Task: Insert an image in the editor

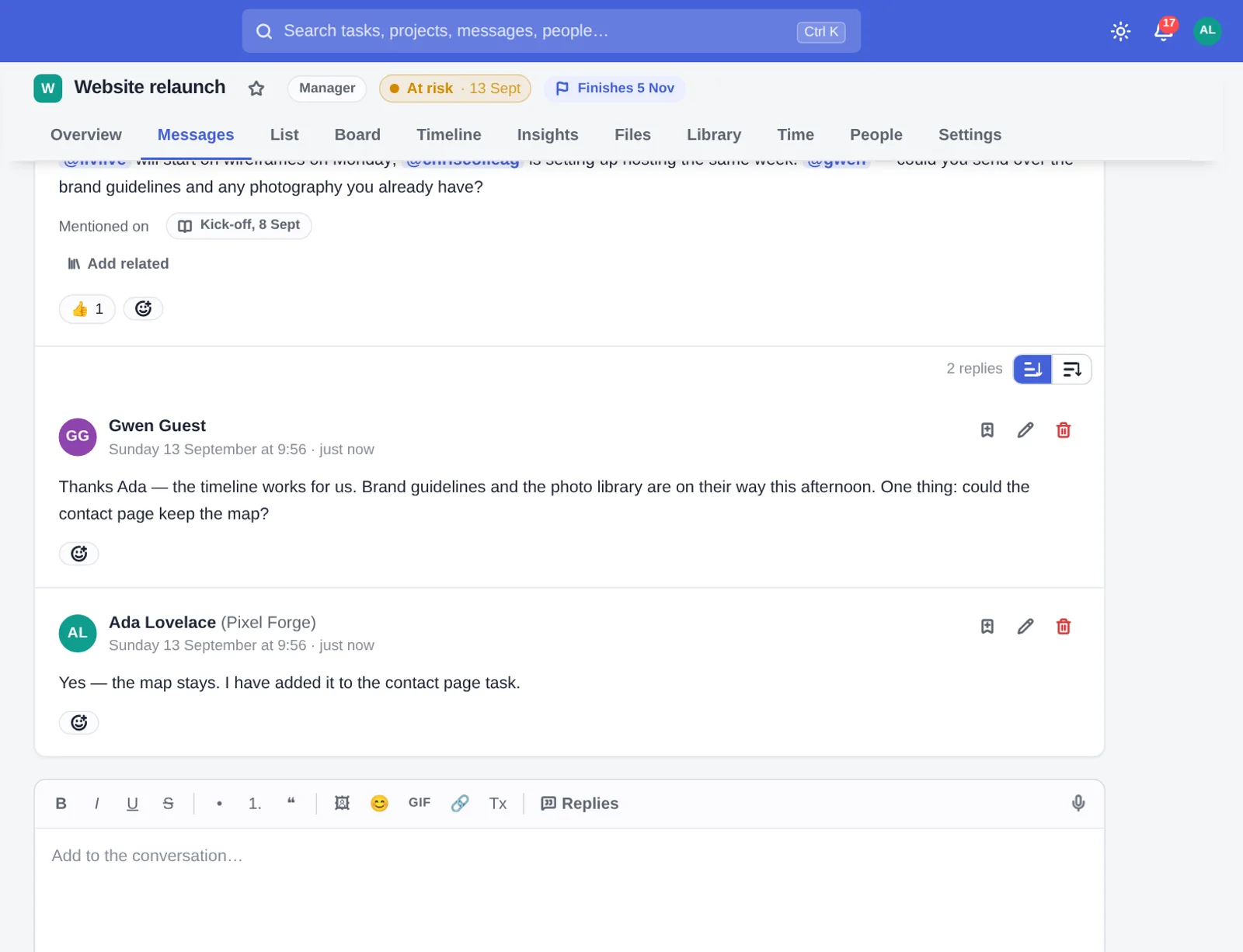Action: (x=342, y=804)
